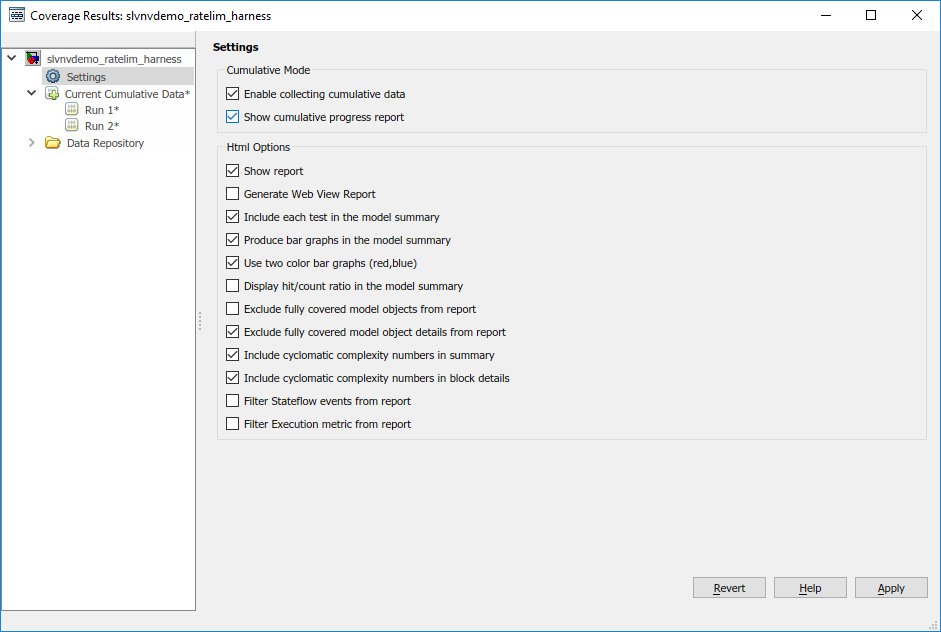Screen dimensions: 941x632
Task: Collapse the slvnvdemo_ratelim_harness tree node
Action: pos(12,59)
